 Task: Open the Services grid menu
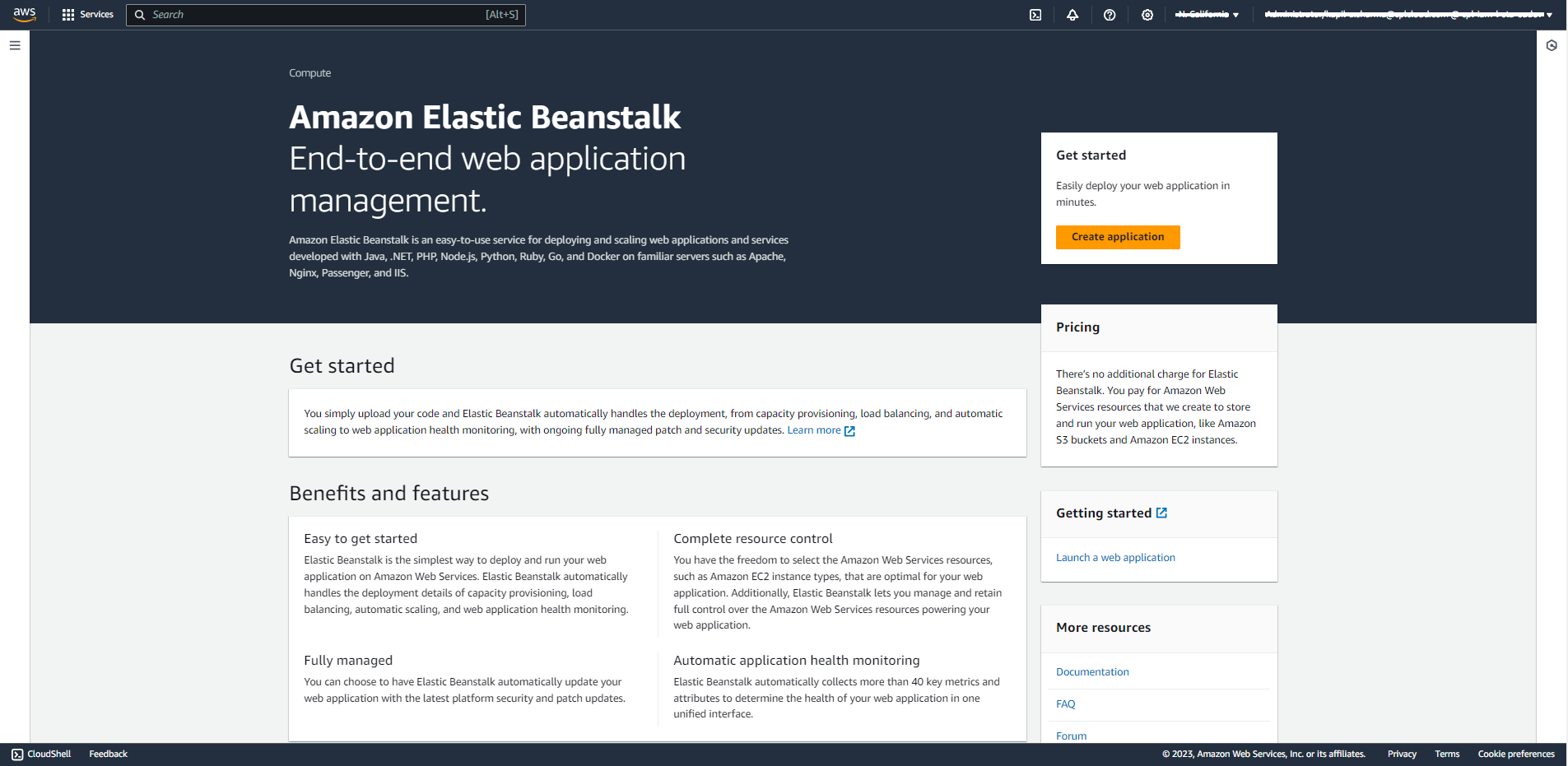point(68,15)
